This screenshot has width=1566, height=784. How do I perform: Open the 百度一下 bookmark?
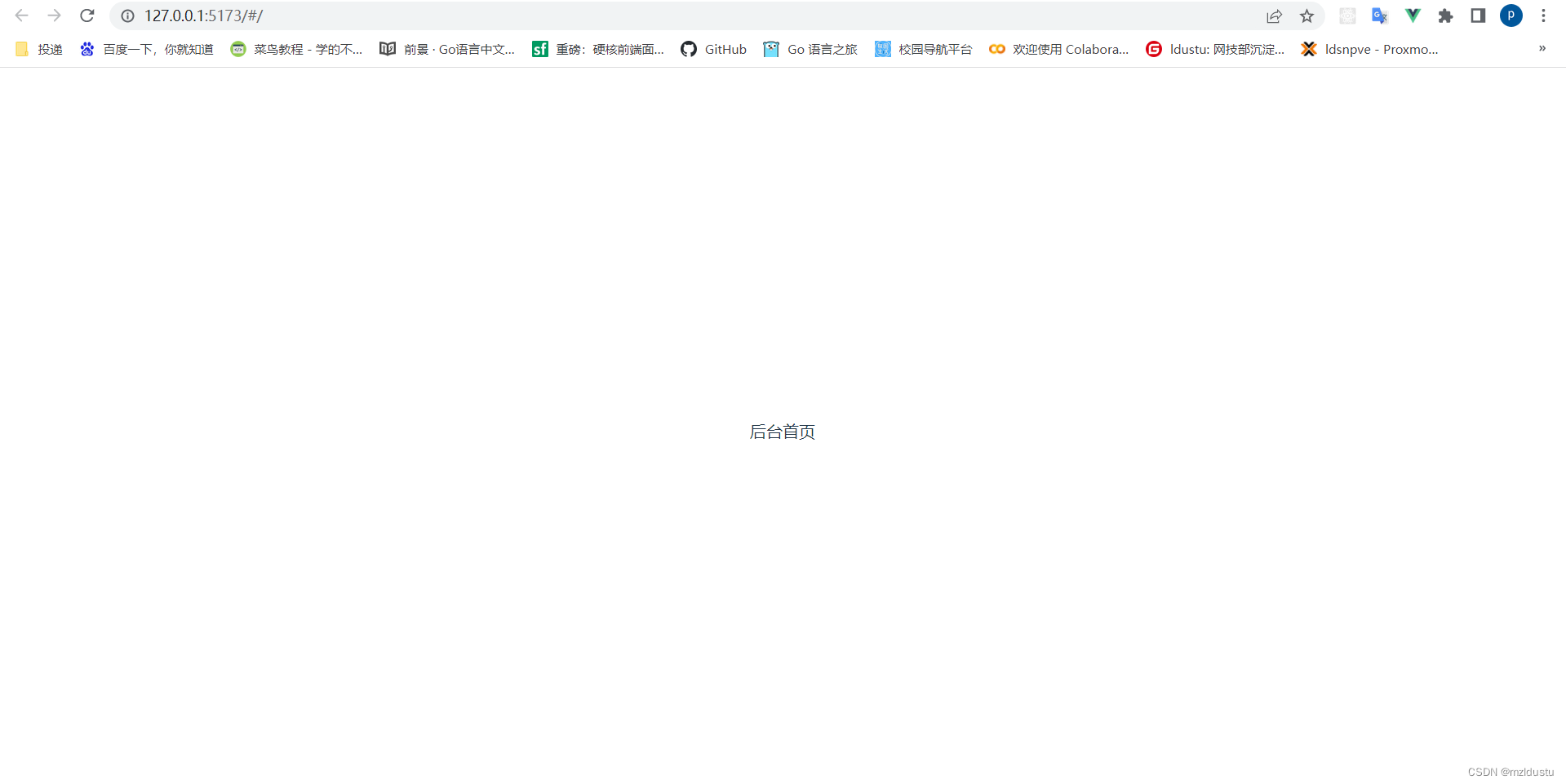pyautogui.click(x=145, y=49)
